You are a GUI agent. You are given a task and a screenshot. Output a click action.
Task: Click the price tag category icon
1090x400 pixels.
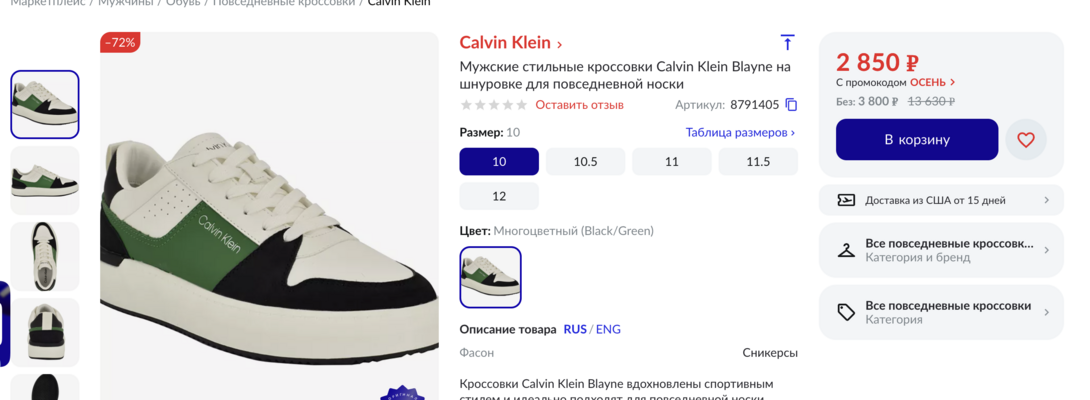[846, 312]
